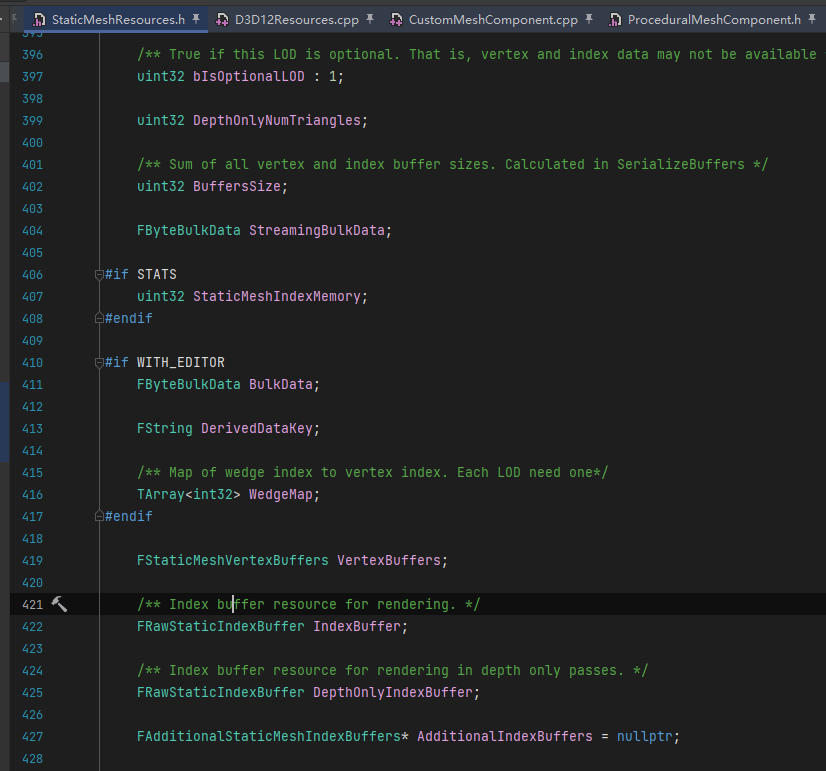
Task: Place cursor on bIsOptionalLOD identifier
Action: pyautogui.click(x=249, y=77)
